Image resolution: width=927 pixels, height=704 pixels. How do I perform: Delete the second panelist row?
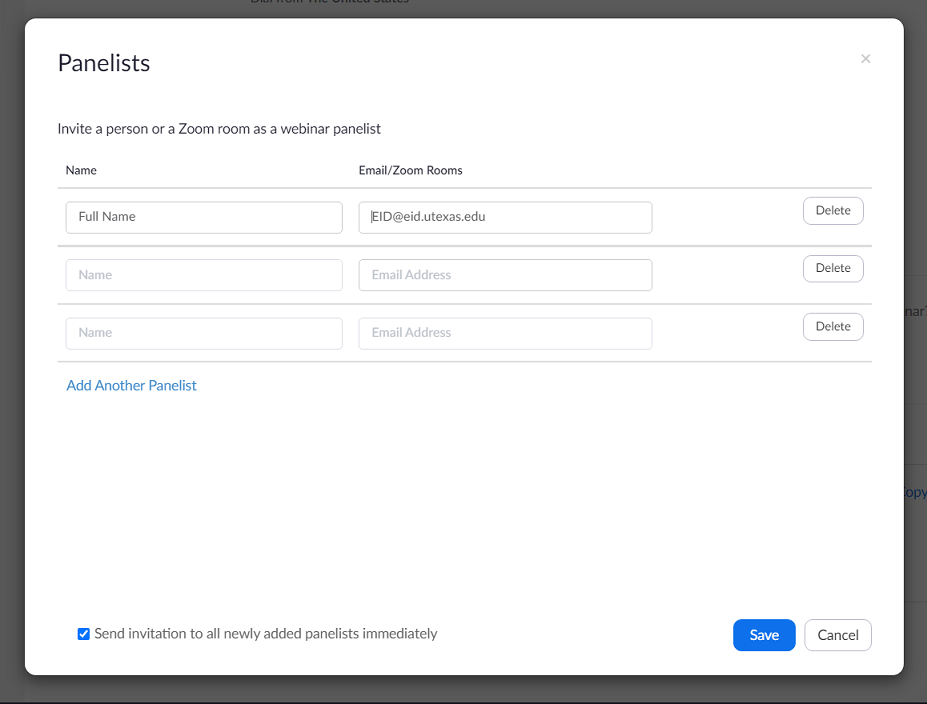point(833,268)
